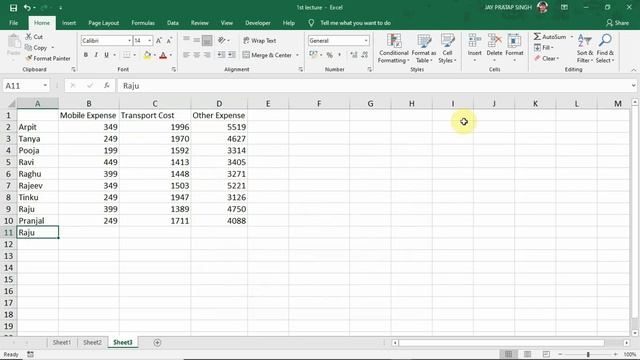The image size is (640, 360).
Task: Open the Fill Color yellow bucket swatch
Action: click(147, 55)
